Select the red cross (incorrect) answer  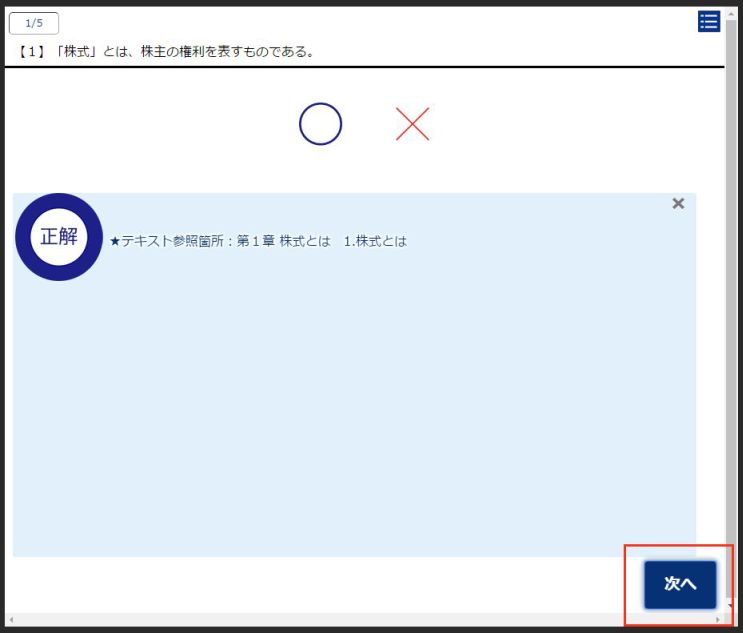412,124
